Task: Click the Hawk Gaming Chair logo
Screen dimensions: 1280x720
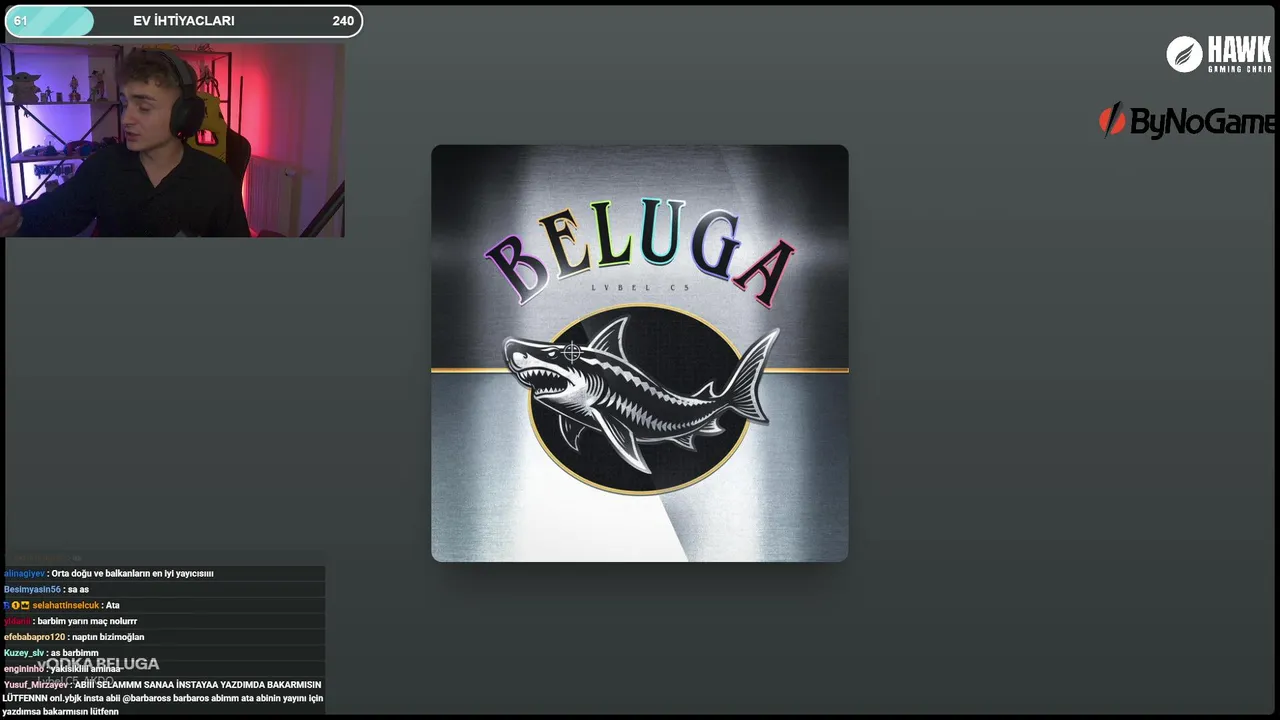Action: pyautogui.click(x=1220, y=54)
